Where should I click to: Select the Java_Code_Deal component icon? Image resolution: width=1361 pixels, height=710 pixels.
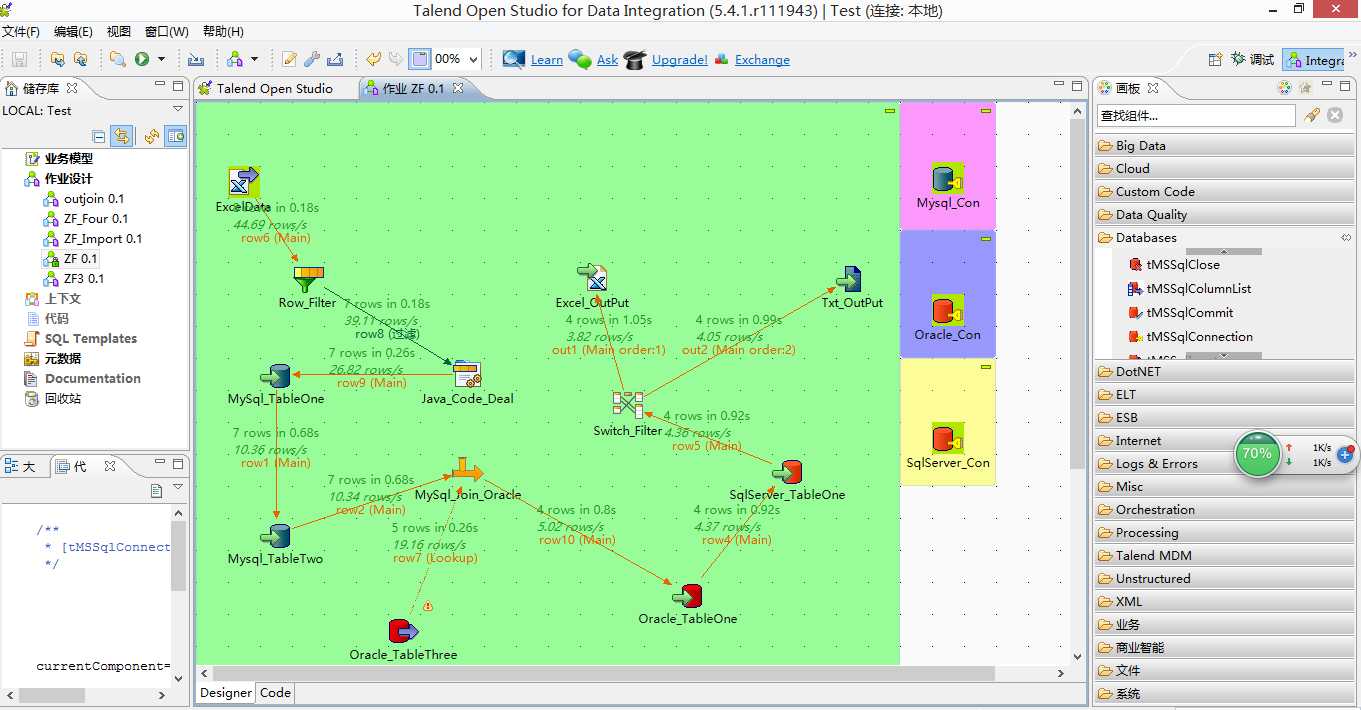point(467,375)
